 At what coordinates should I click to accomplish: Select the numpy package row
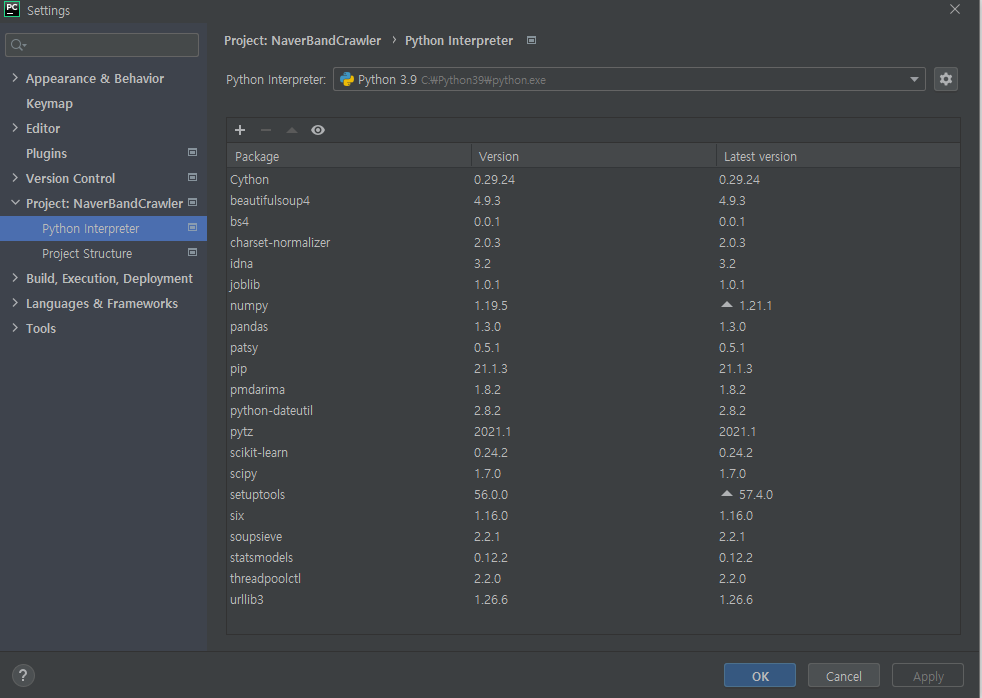(593, 305)
